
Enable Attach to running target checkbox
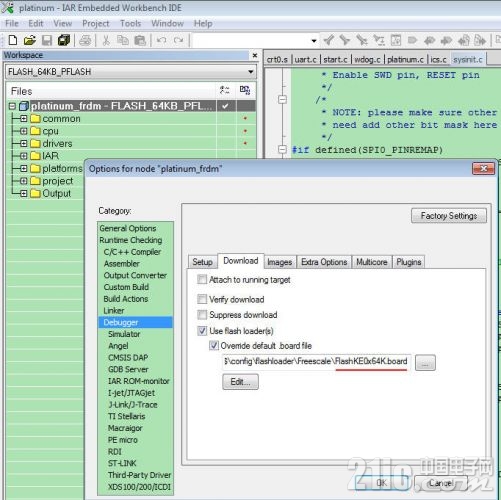[202, 279]
